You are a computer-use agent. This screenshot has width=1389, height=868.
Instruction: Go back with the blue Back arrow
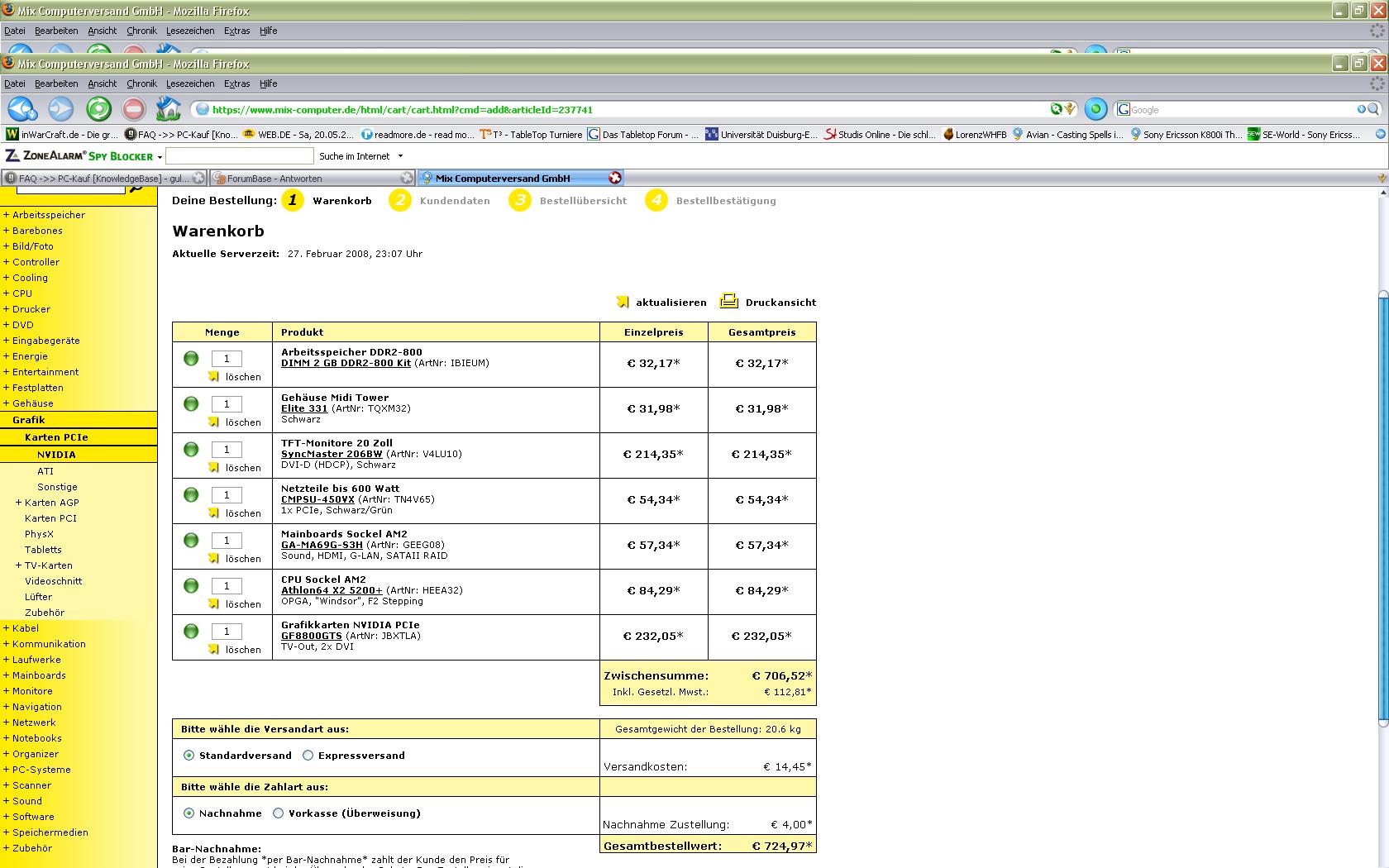click(x=21, y=109)
